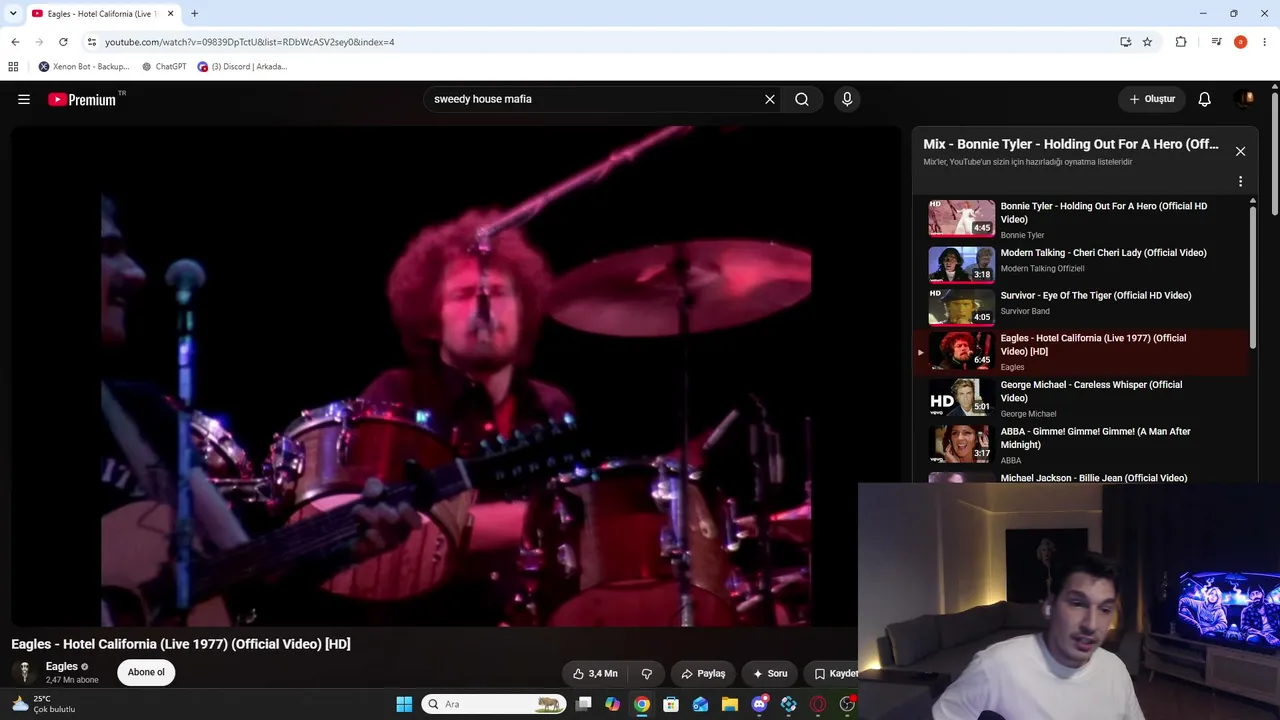View site information icon in address bar
This screenshot has width=1280, height=720.
pyautogui.click(x=92, y=42)
